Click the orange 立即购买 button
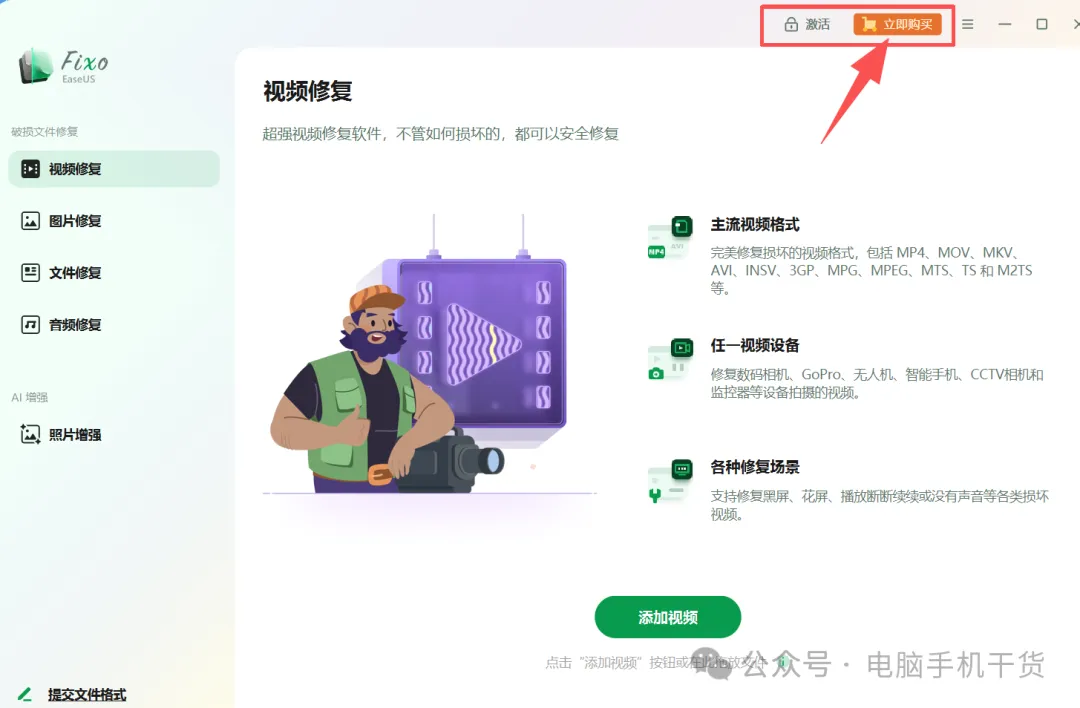Image resolution: width=1080 pixels, height=708 pixels. [x=897, y=25]
